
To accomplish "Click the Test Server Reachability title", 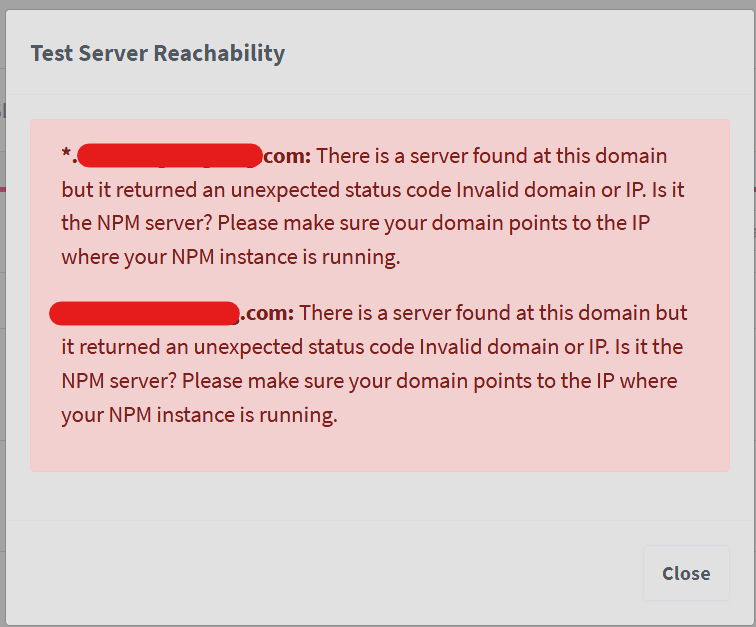I will (158, 53).
